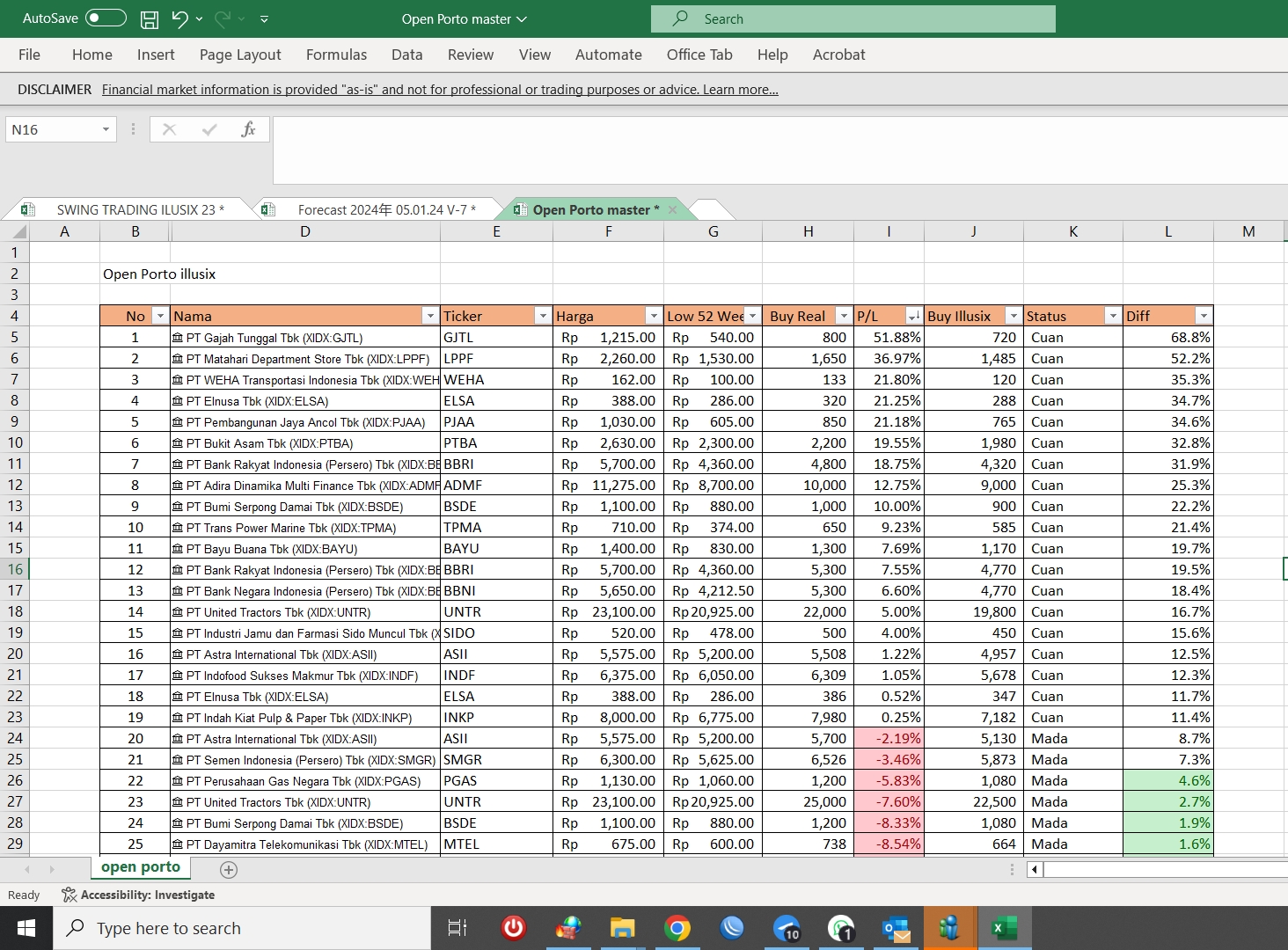Open the Name Box dropdown arrow

106,129
